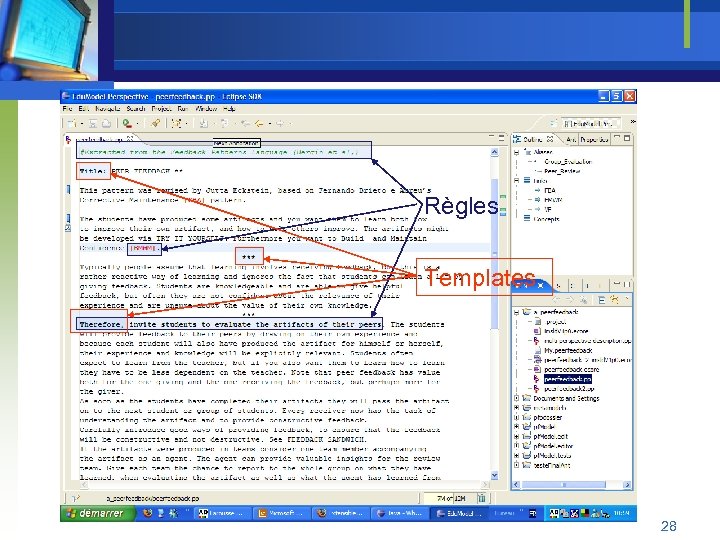
Task: Switch to the Properties tab
Action: click(594, 139)
